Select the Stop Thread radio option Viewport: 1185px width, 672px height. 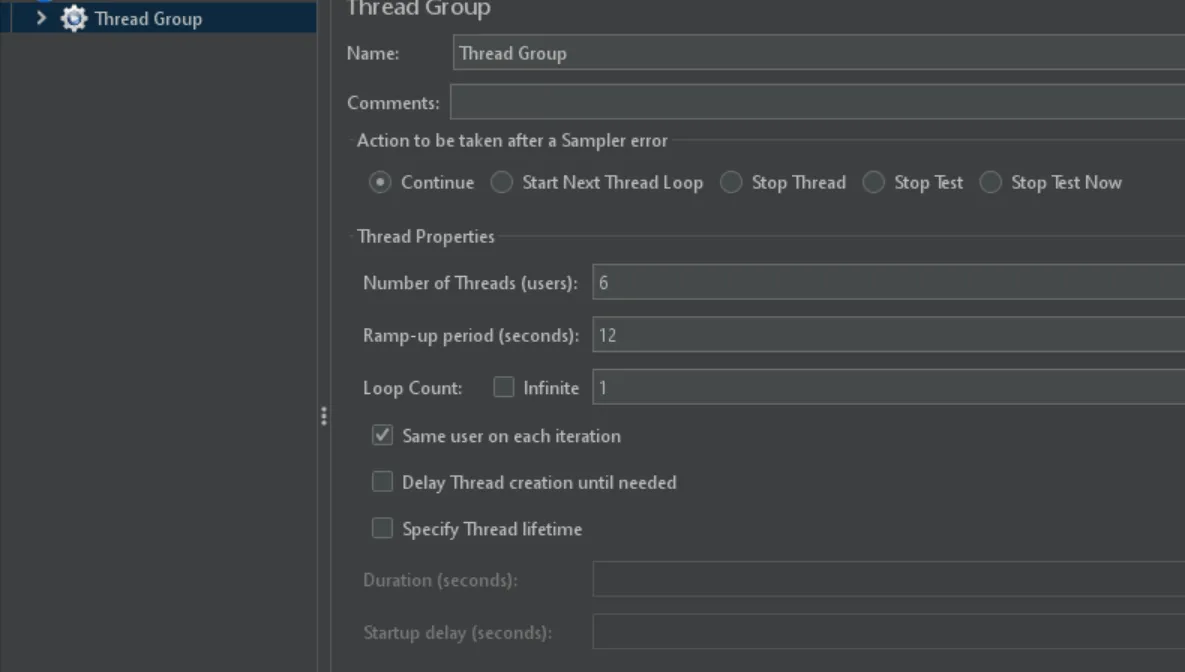coord(732,182)
